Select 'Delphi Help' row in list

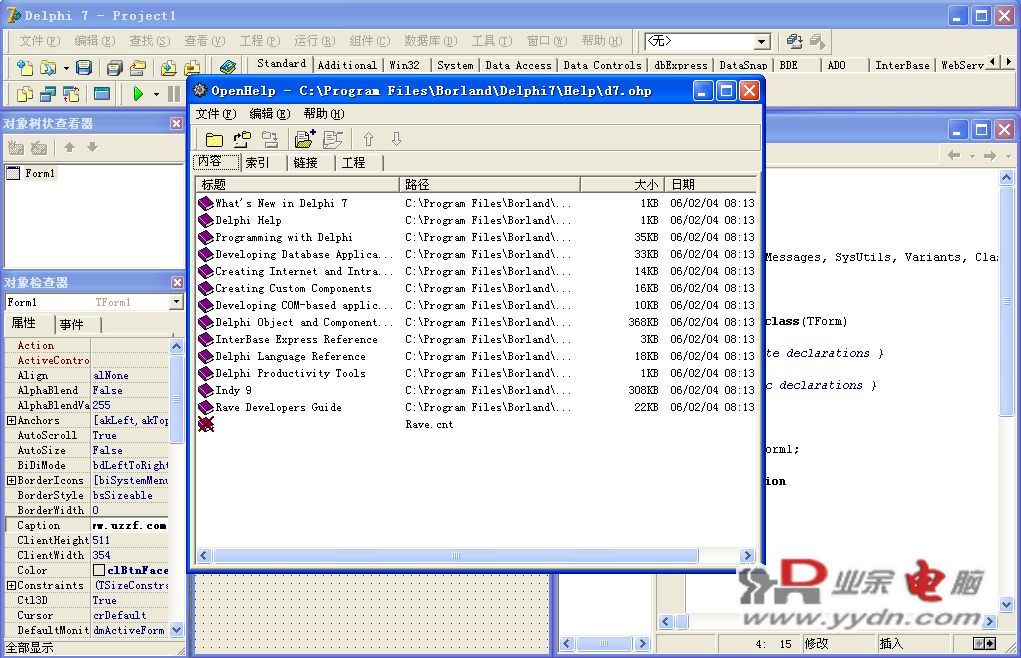click(249, 220)
